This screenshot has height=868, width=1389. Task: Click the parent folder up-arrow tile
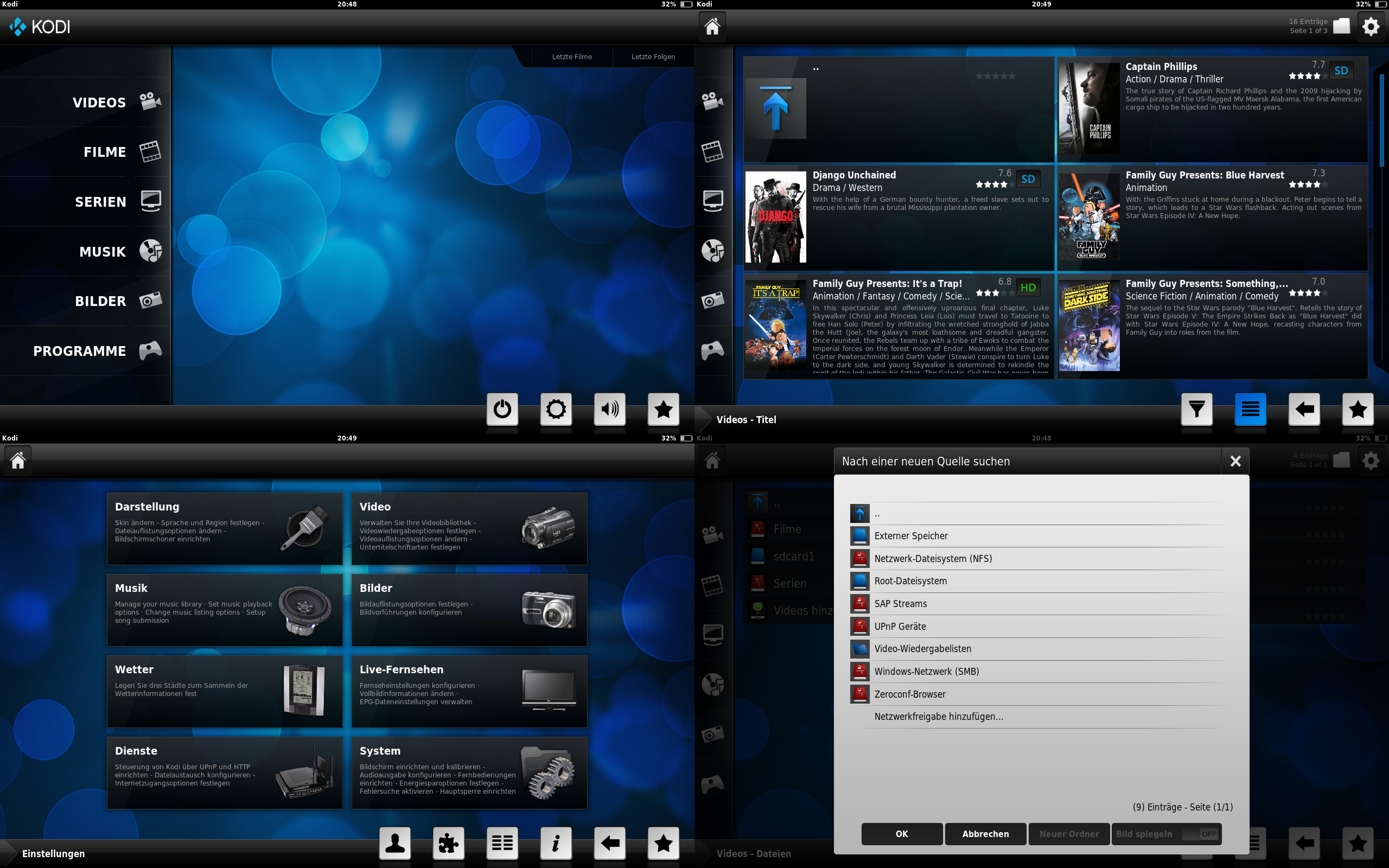776,108
